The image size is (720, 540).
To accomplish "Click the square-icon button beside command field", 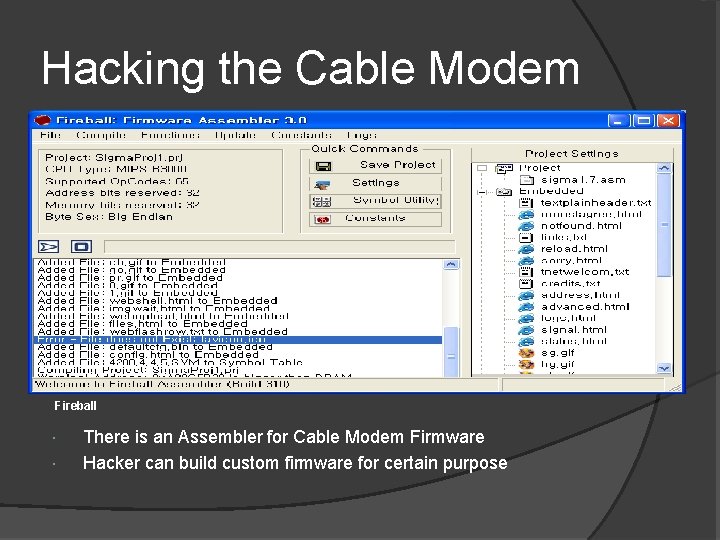I will pyautogui.click(x=81, y=247).
